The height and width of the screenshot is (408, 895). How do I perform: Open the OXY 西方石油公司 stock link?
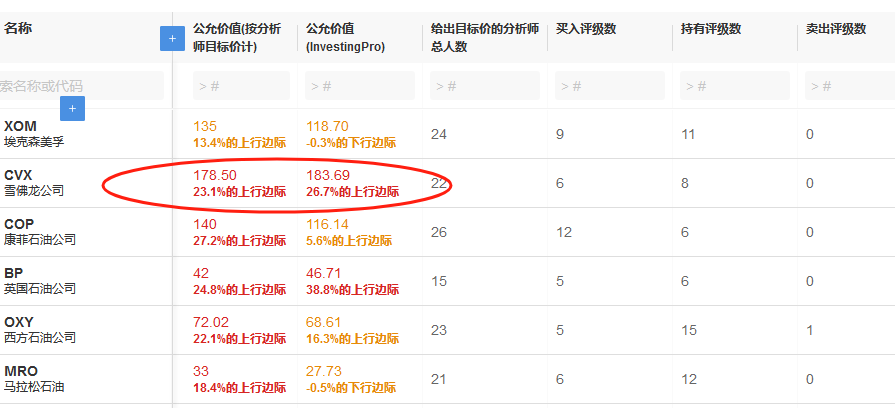40,330
